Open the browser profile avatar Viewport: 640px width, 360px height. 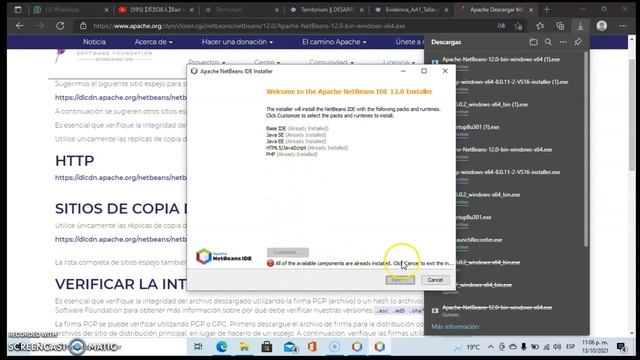[x=602, y=26]
